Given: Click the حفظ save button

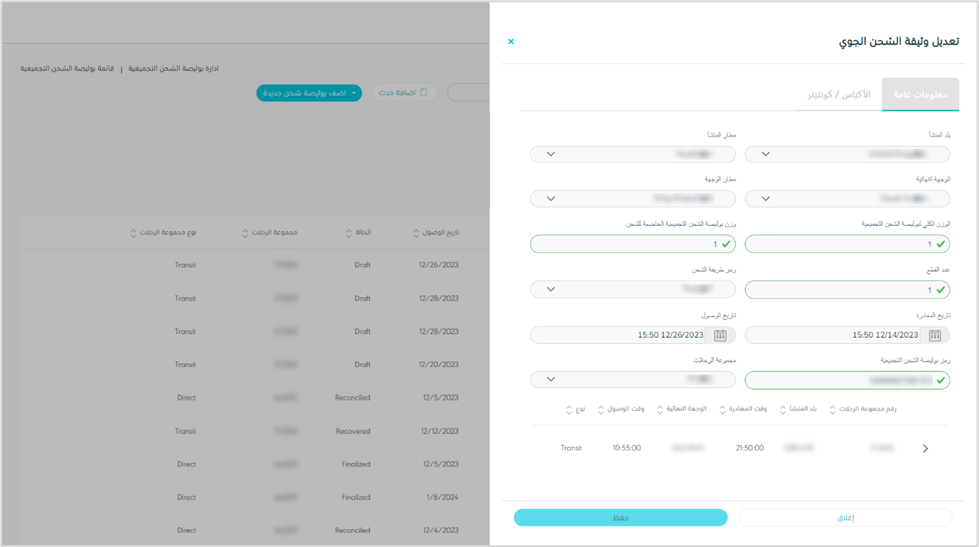Looking at the screenshot, I should coord(620,518).
